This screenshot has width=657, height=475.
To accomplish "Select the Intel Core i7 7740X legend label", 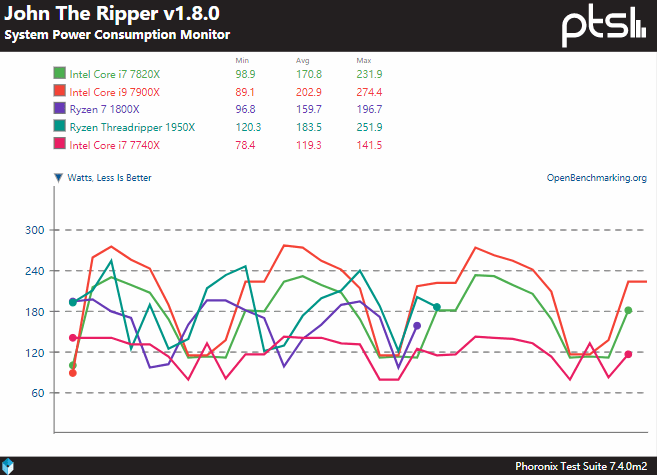I will point(115,145).
